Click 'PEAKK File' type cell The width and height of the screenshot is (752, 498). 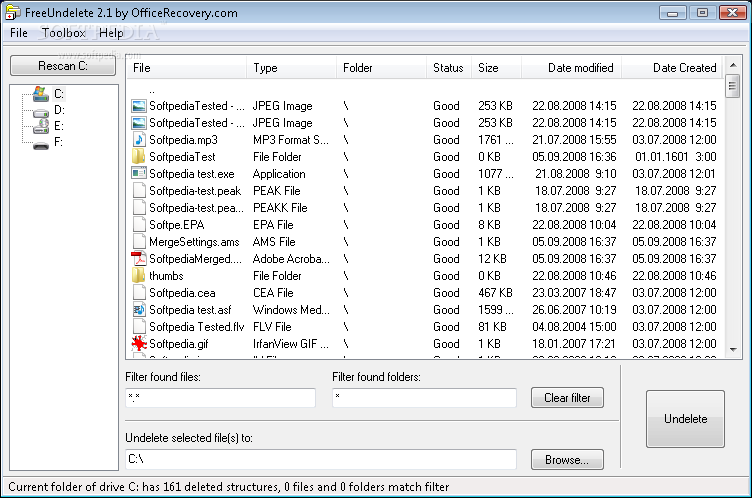point(280,208)
